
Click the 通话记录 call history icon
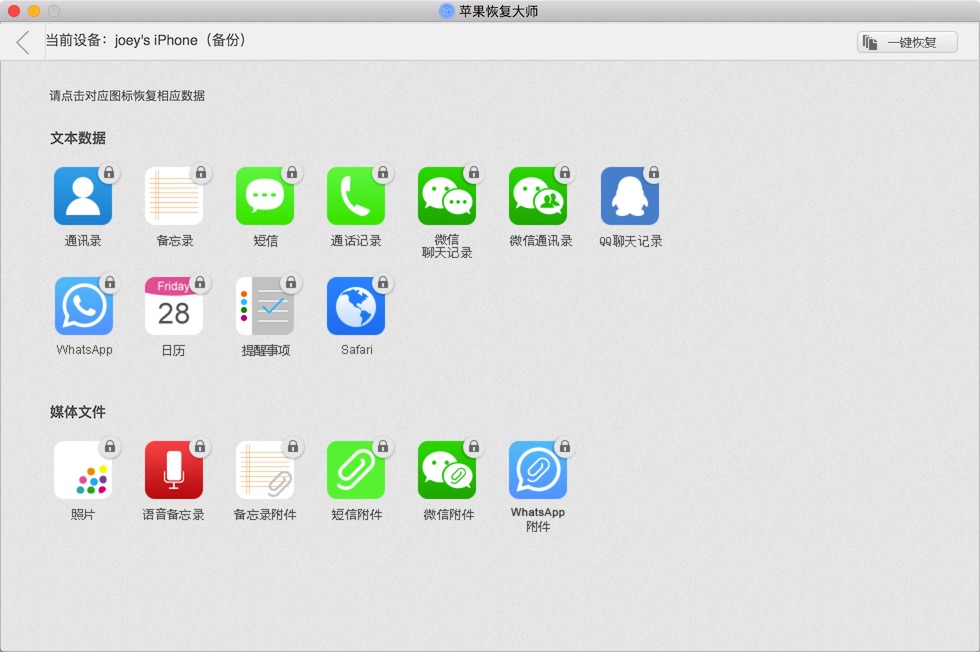[x=356, y=196]
